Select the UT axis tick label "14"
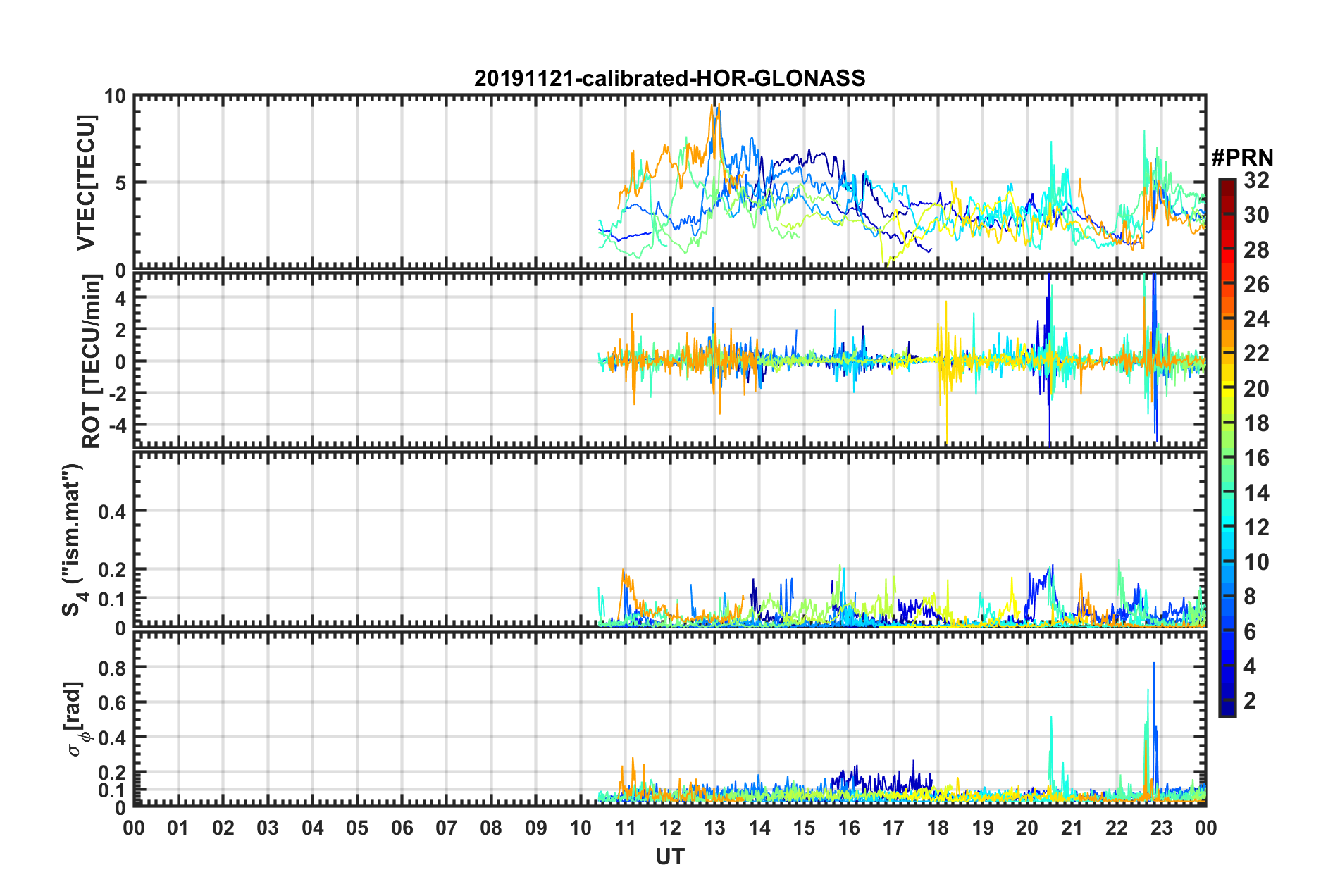This screenshot has height=896, width=1340. click(x=759, y=827)
